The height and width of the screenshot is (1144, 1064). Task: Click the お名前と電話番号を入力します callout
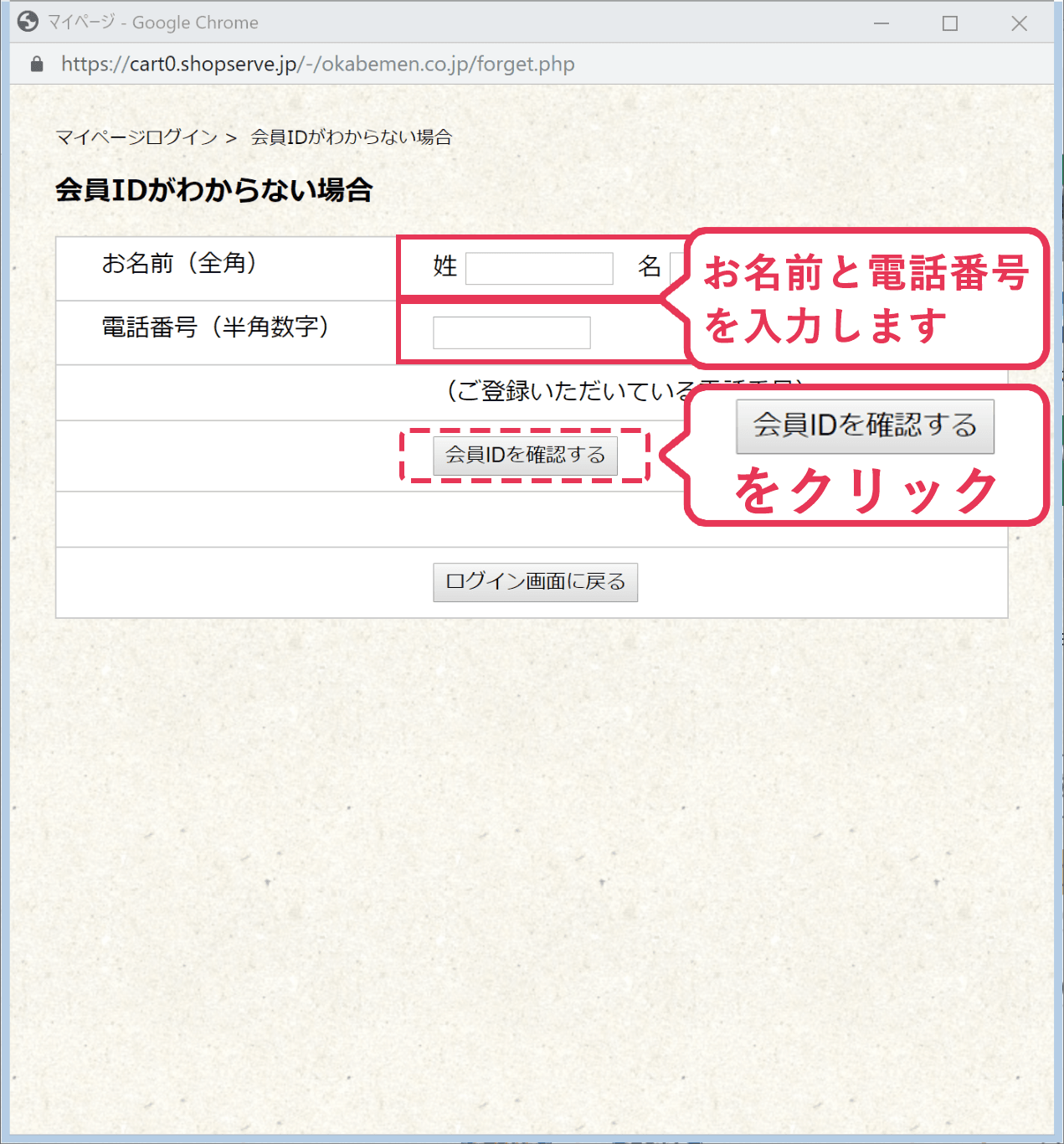[x=866, y=298]
